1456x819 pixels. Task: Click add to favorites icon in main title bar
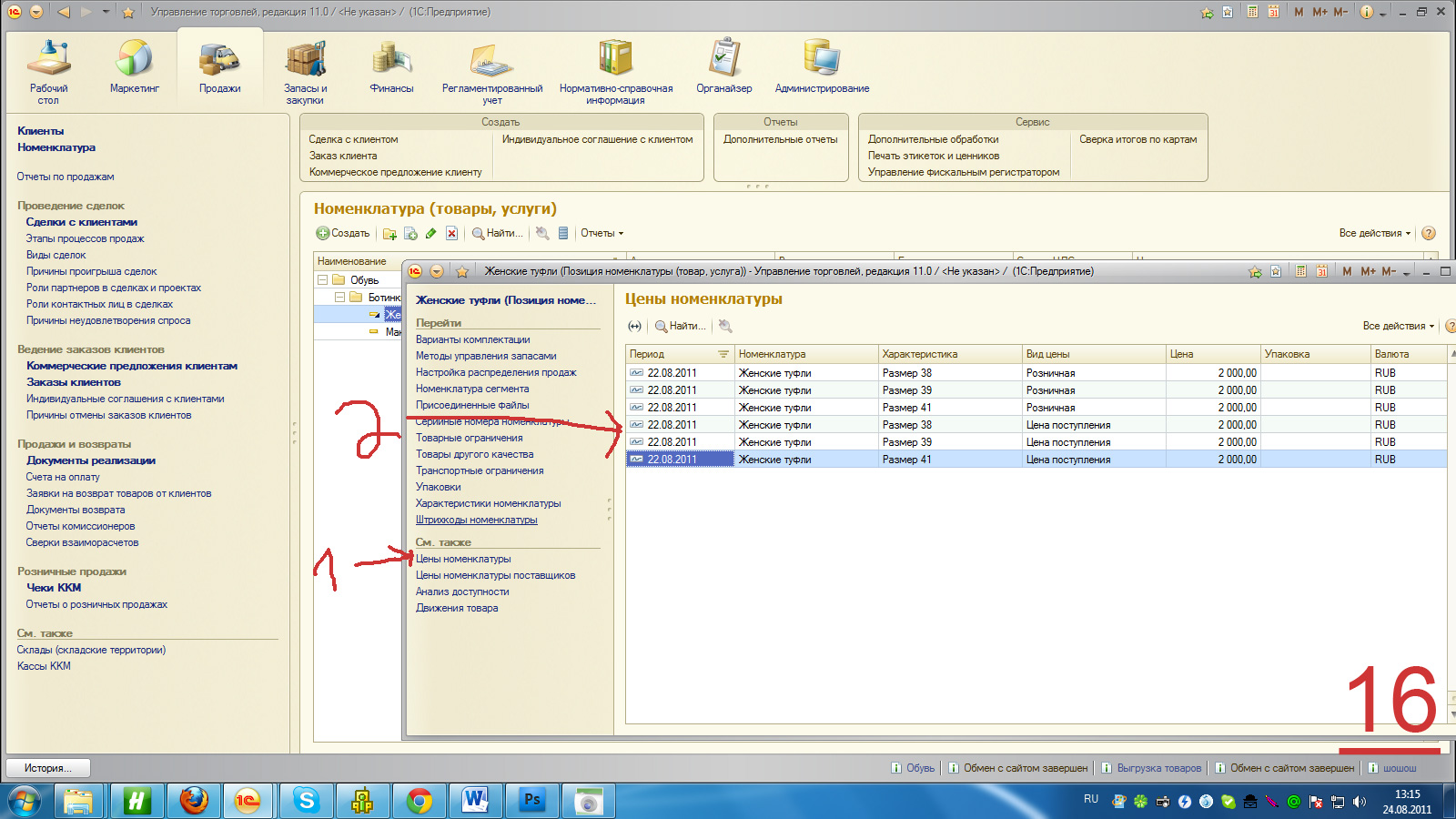tap(1207, 12)
